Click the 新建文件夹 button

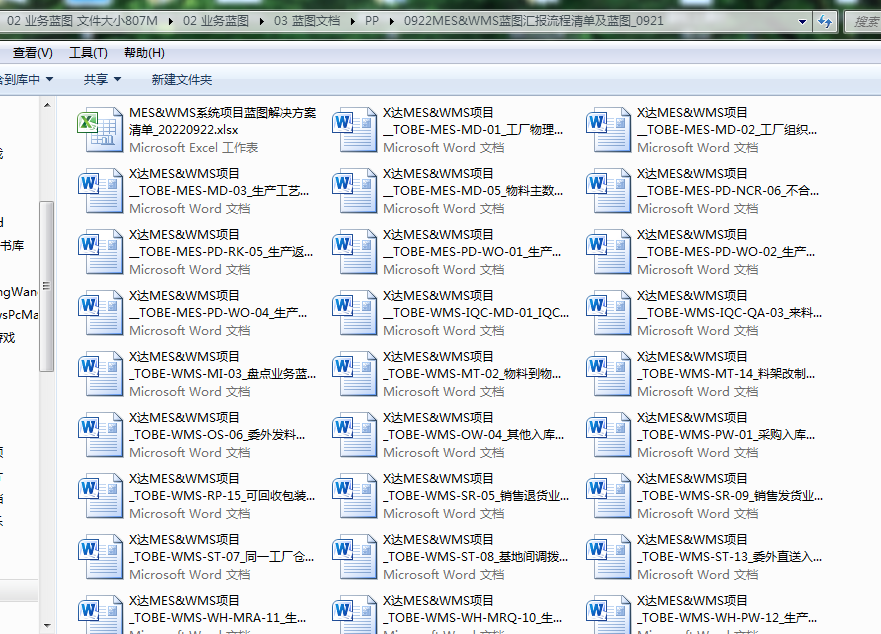(x=182, y=79)
